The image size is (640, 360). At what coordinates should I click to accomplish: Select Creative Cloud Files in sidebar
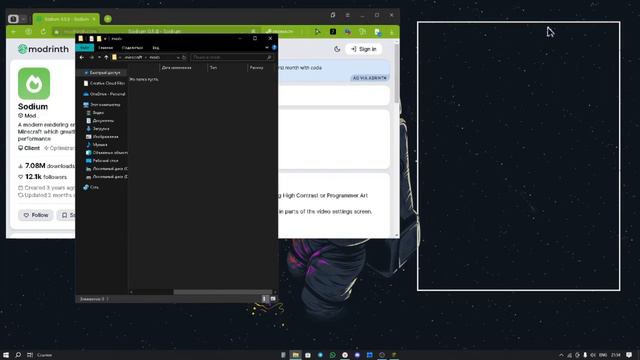pyautogui.click(x=104, y=83)
